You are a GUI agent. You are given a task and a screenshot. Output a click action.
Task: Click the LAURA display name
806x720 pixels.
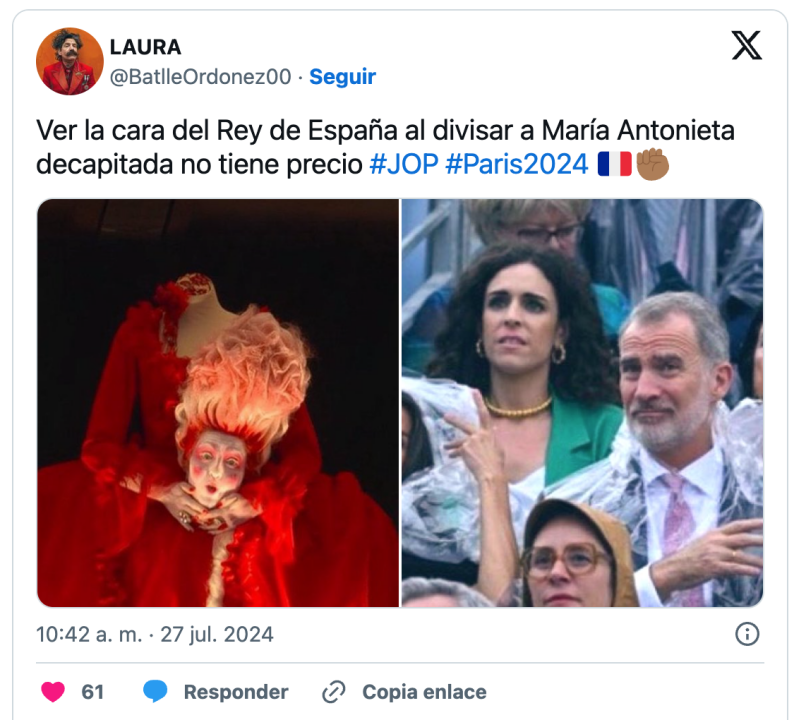pyautogui.click(x=145, y=47)
